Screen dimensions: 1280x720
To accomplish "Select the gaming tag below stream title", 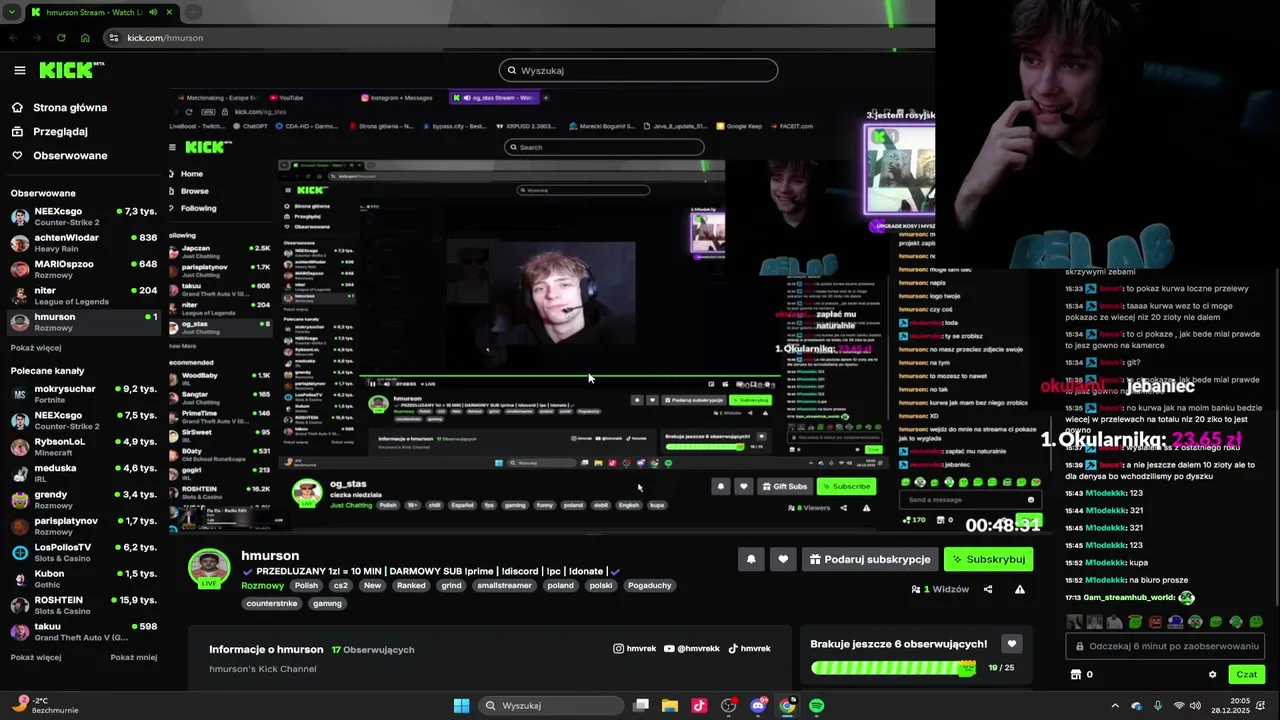I will 327,603.
